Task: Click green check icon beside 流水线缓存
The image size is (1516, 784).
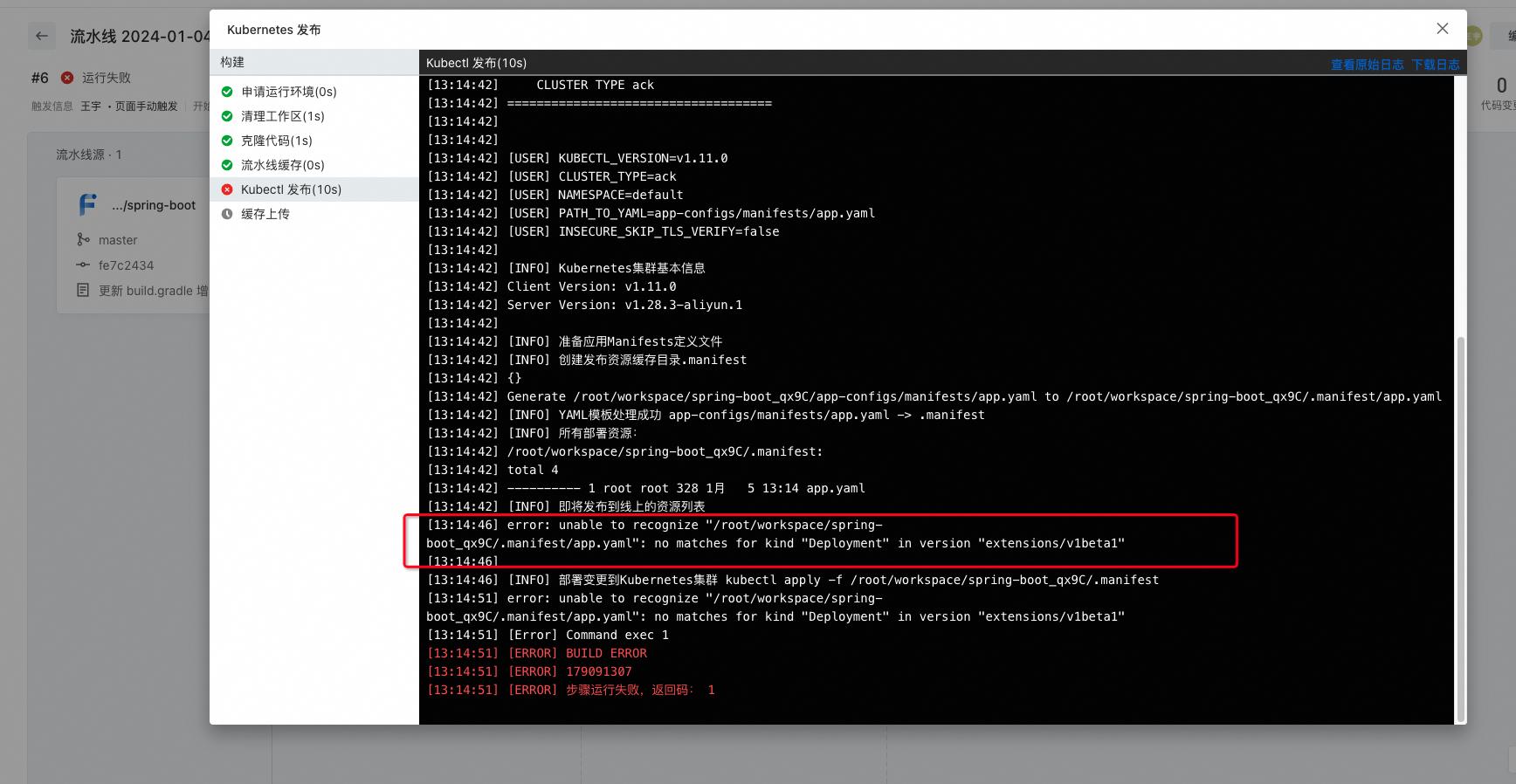Action: [x=227, y=165]
